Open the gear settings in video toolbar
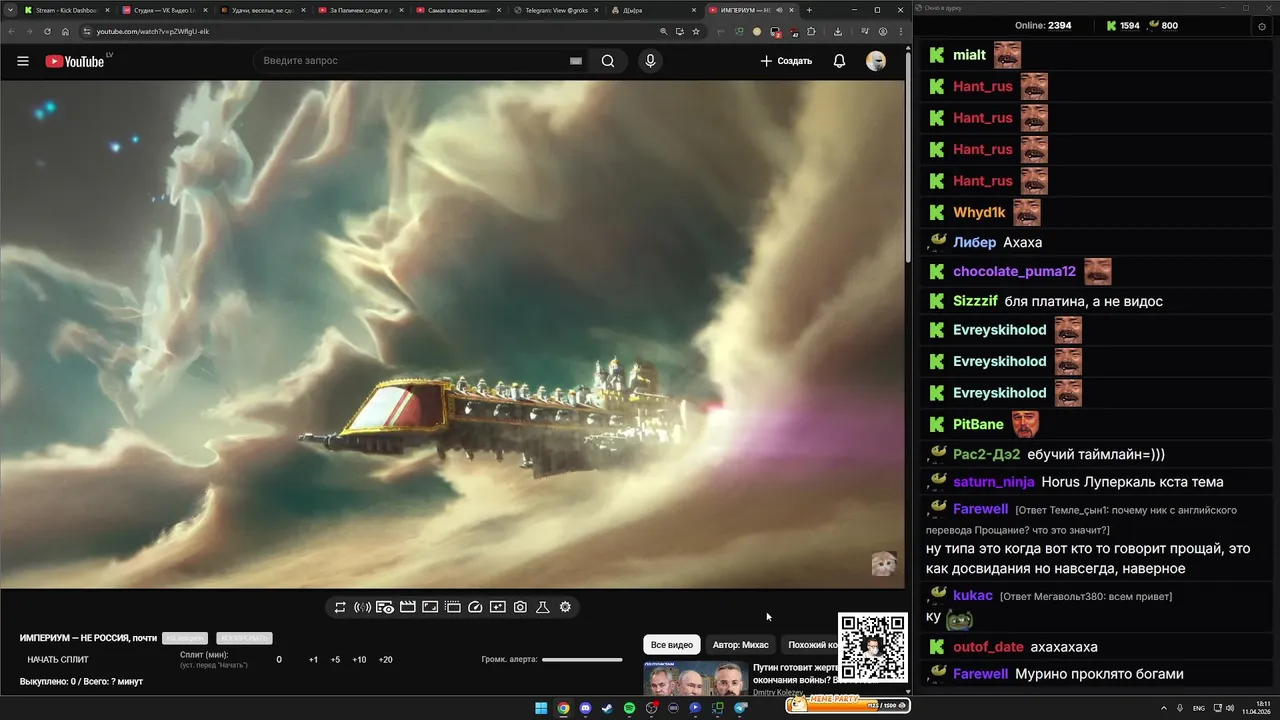Image resolution: width=1280 pixels, height=720 pixels. point(565,607)
